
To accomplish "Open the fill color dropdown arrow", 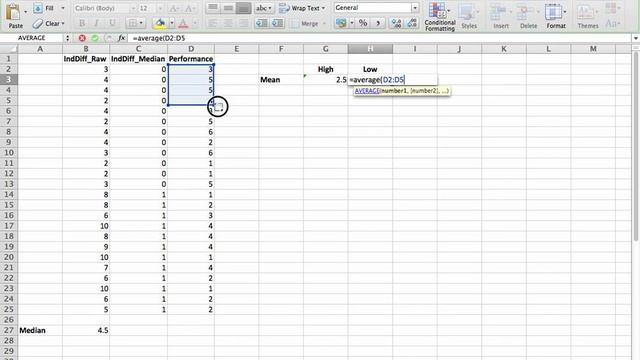I will (x=172, y=23).
